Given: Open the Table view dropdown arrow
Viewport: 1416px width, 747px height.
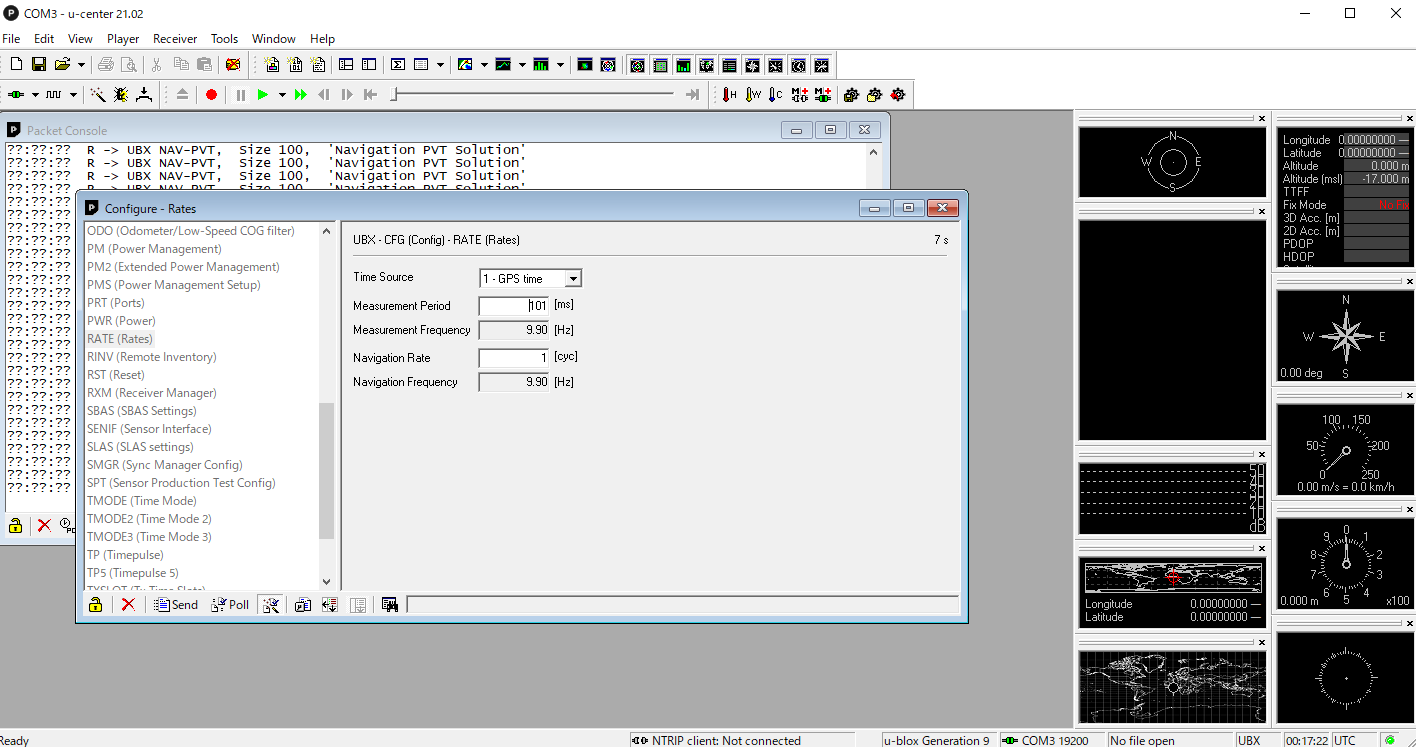Looking at the screenshot, I should (441, 64).
